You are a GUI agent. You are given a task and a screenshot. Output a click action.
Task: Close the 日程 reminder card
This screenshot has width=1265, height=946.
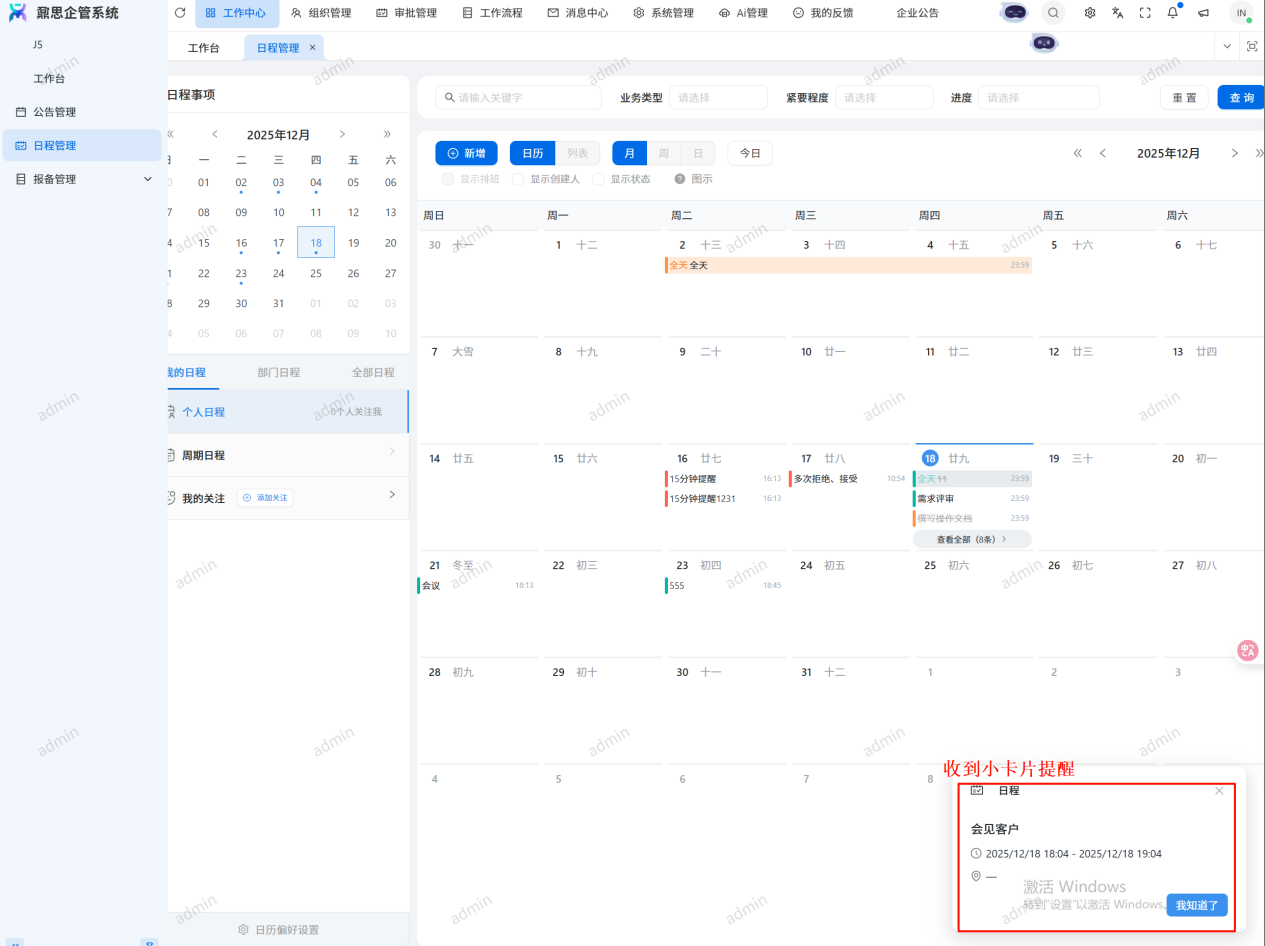coord(1219,791)
